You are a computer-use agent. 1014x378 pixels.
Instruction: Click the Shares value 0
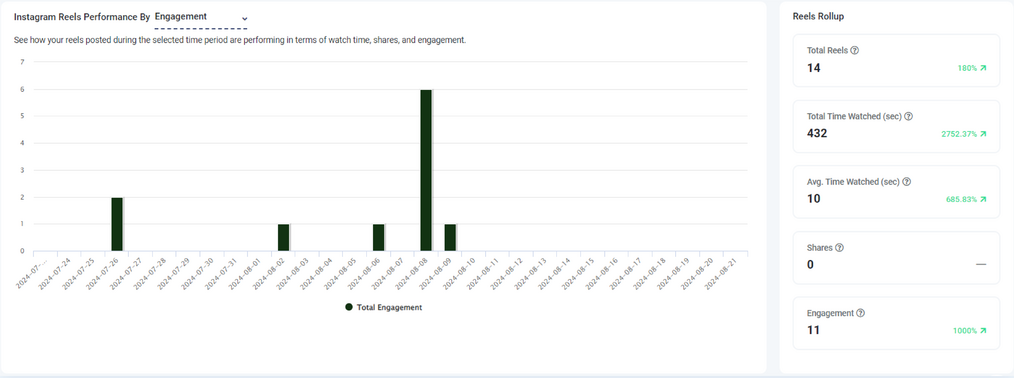point(810,265)
